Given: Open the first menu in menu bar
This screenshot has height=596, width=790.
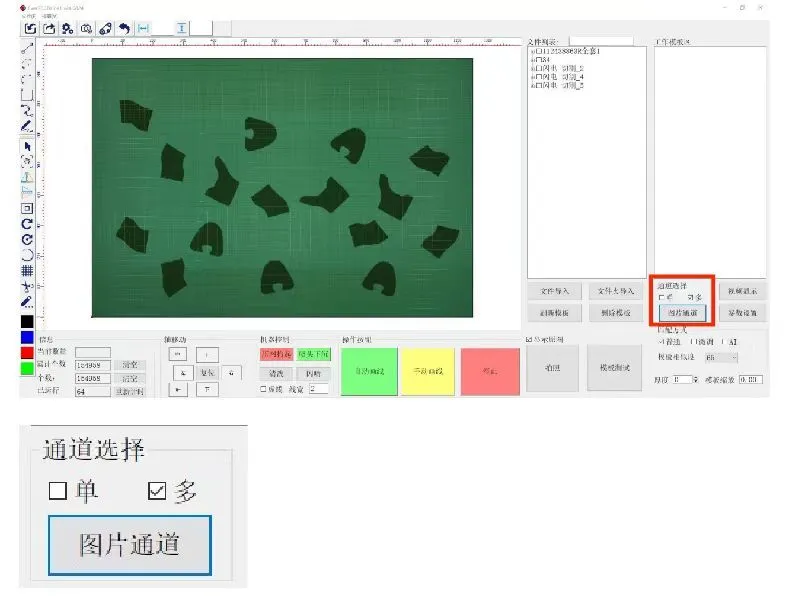Looking at the screenshot, I should [29, 16].
